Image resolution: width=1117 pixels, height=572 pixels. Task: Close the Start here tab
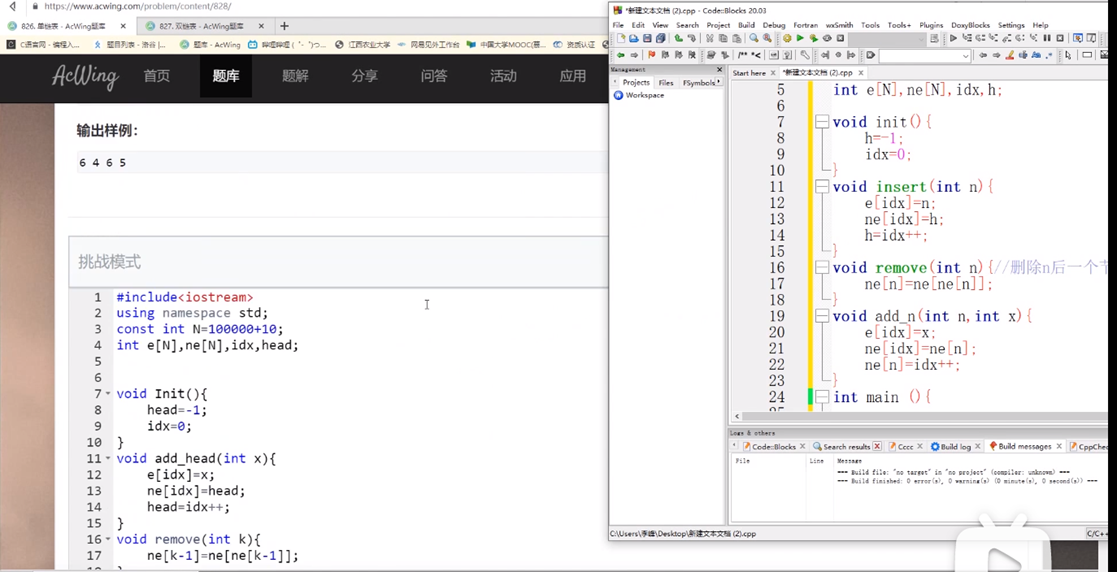[x=773, y=73]
